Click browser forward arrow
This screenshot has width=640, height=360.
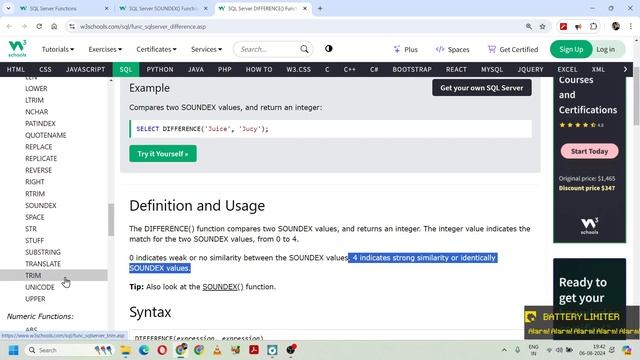click(24, 27)
